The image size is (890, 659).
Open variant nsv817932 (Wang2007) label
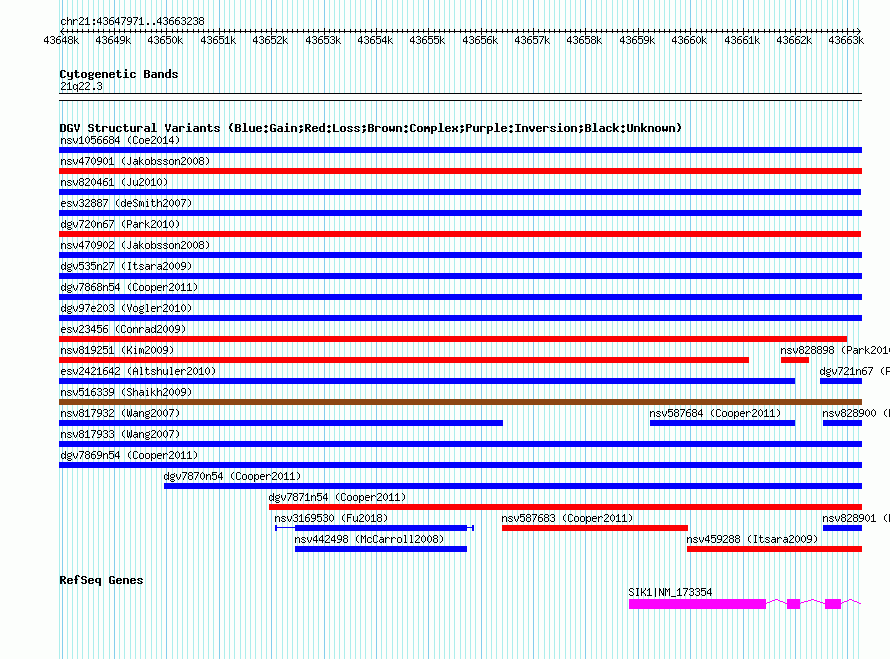pos(120,413)
